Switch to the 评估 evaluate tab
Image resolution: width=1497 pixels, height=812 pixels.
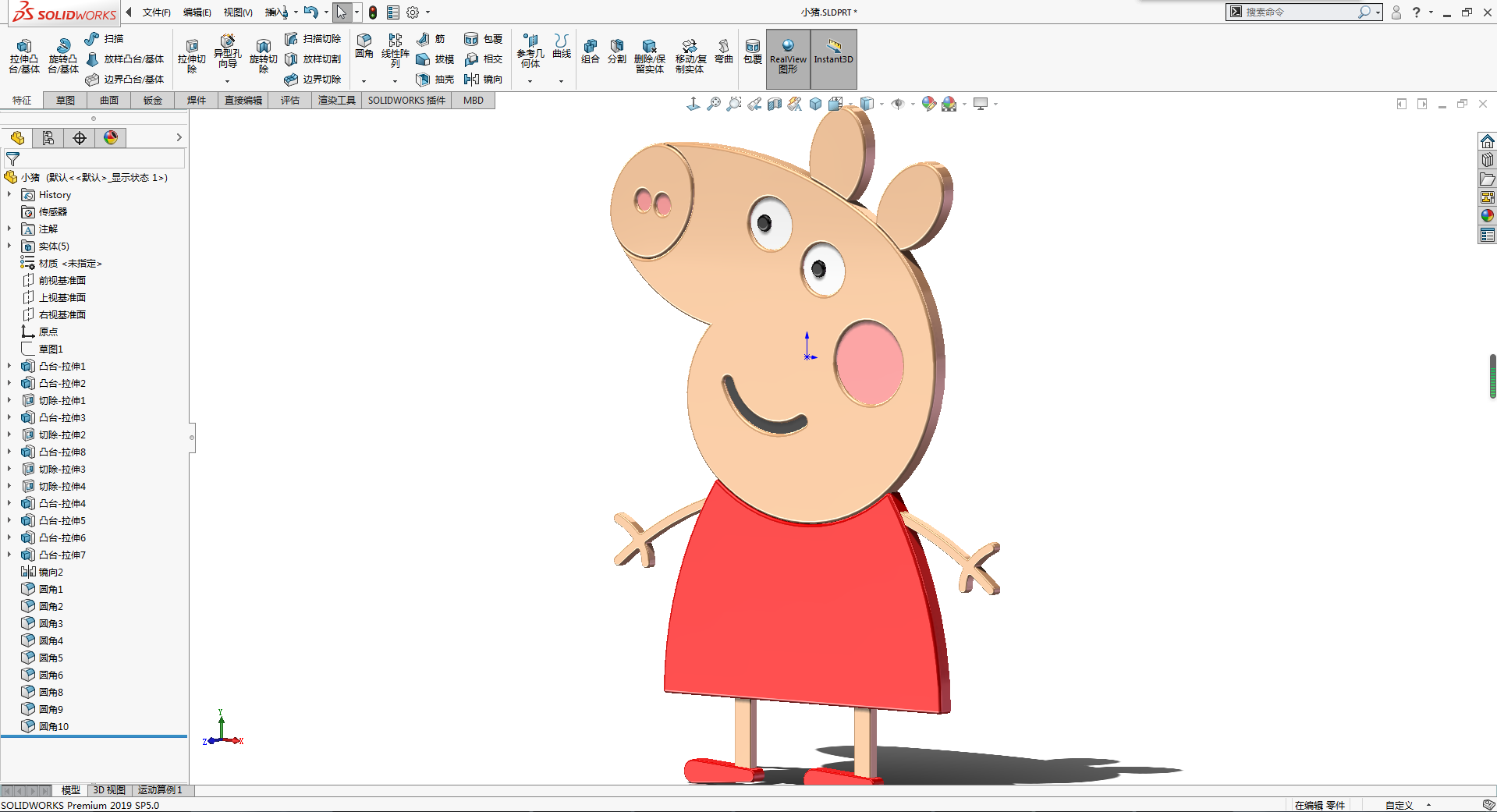point(290,101)
